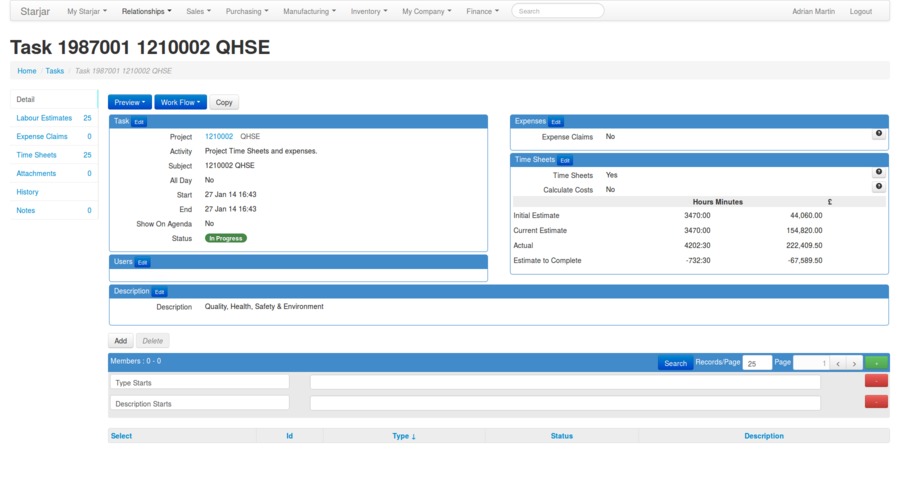Expand the Work Flow dropdown
Screen dimensions: 900x500
181,102
